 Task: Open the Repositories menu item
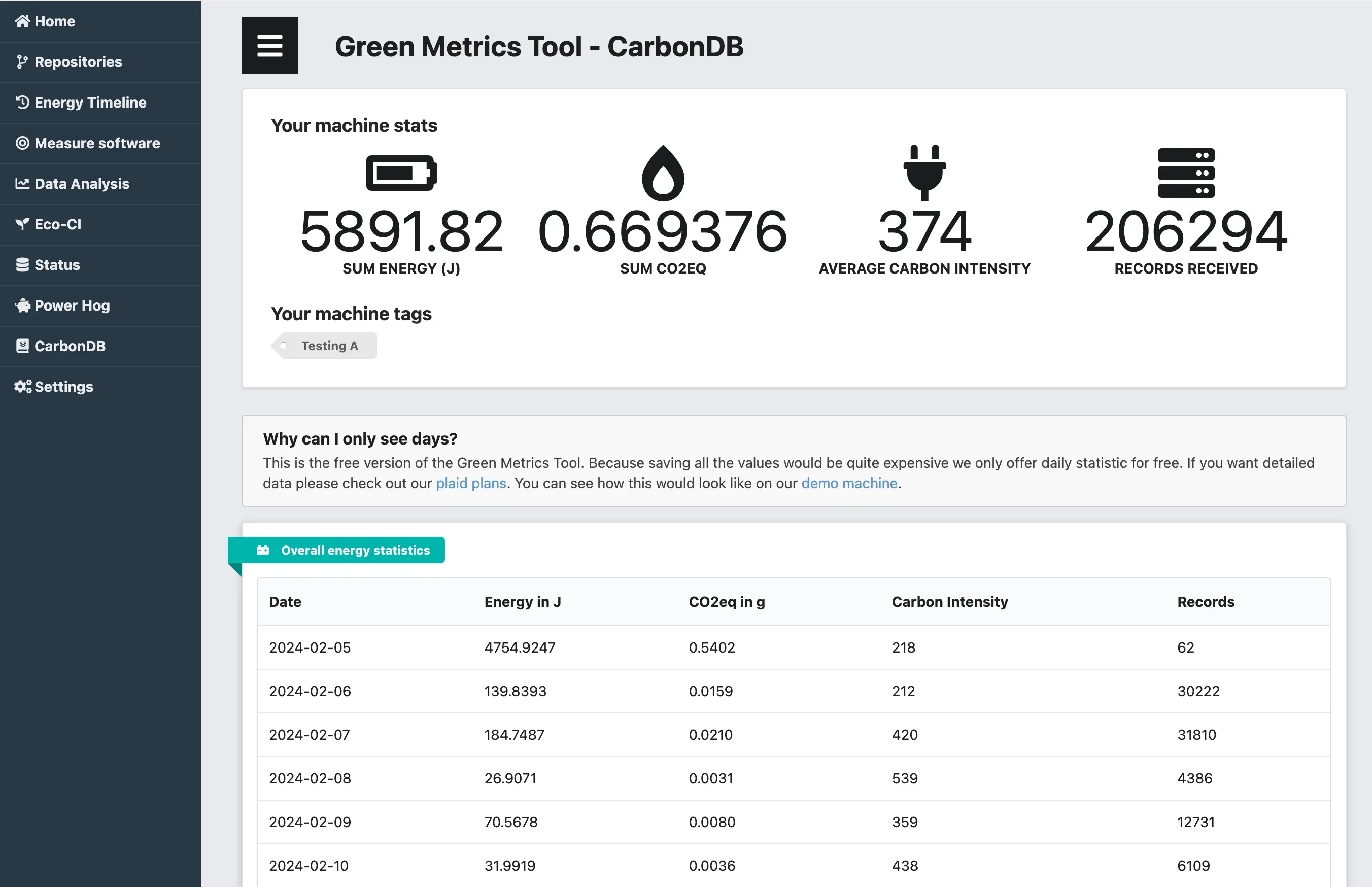(x=100, y=61)
